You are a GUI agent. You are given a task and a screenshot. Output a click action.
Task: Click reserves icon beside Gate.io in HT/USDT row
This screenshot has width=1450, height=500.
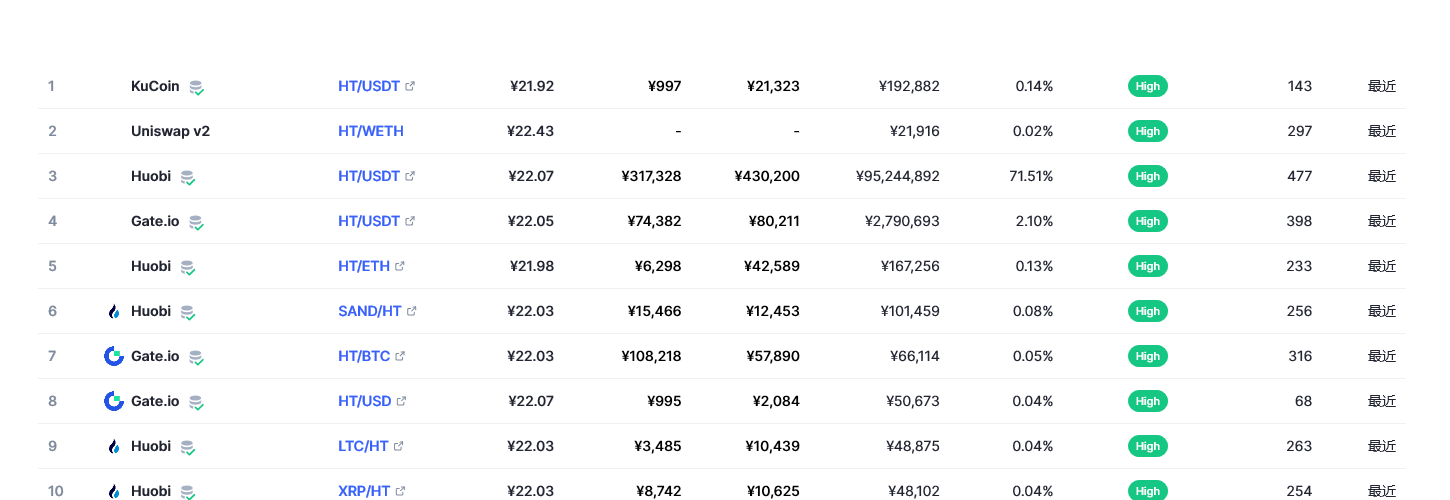click(x=197, y=222)
